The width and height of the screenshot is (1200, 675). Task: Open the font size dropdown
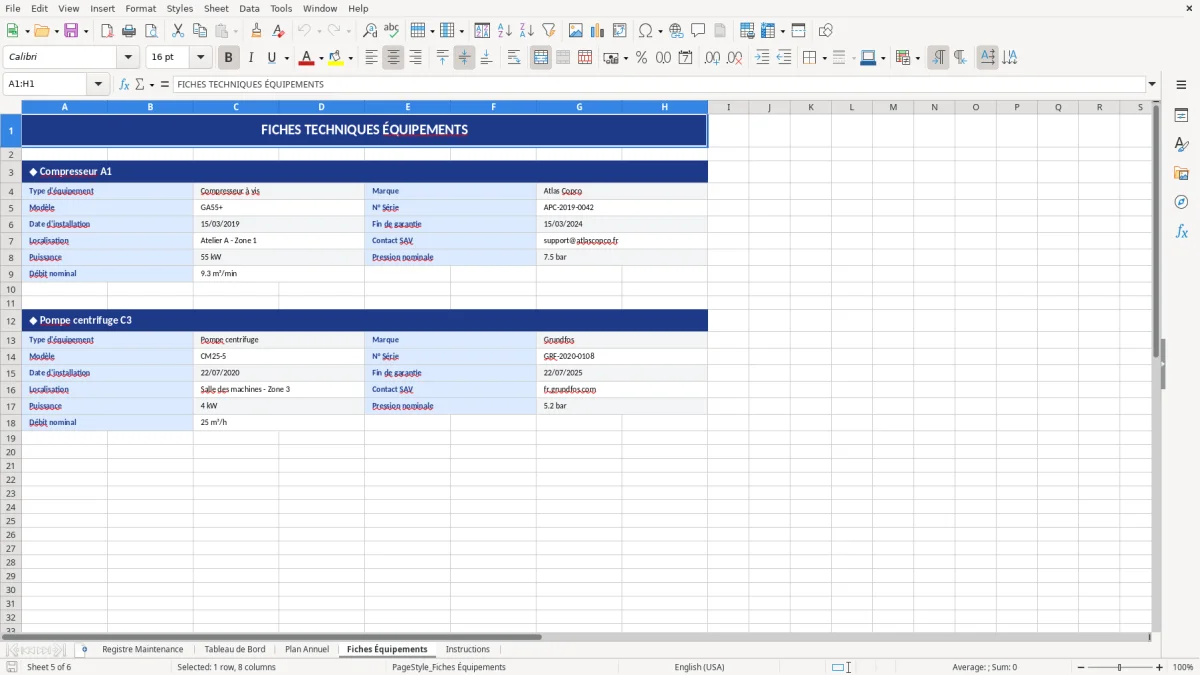pos(199,57)
